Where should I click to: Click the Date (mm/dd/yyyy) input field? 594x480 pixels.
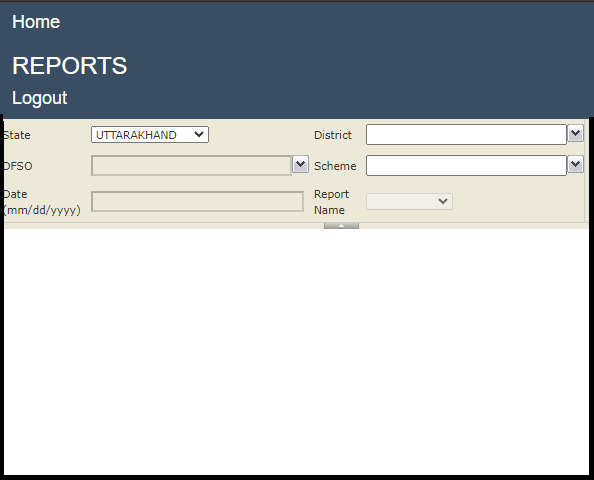click(x=197, y=201)
